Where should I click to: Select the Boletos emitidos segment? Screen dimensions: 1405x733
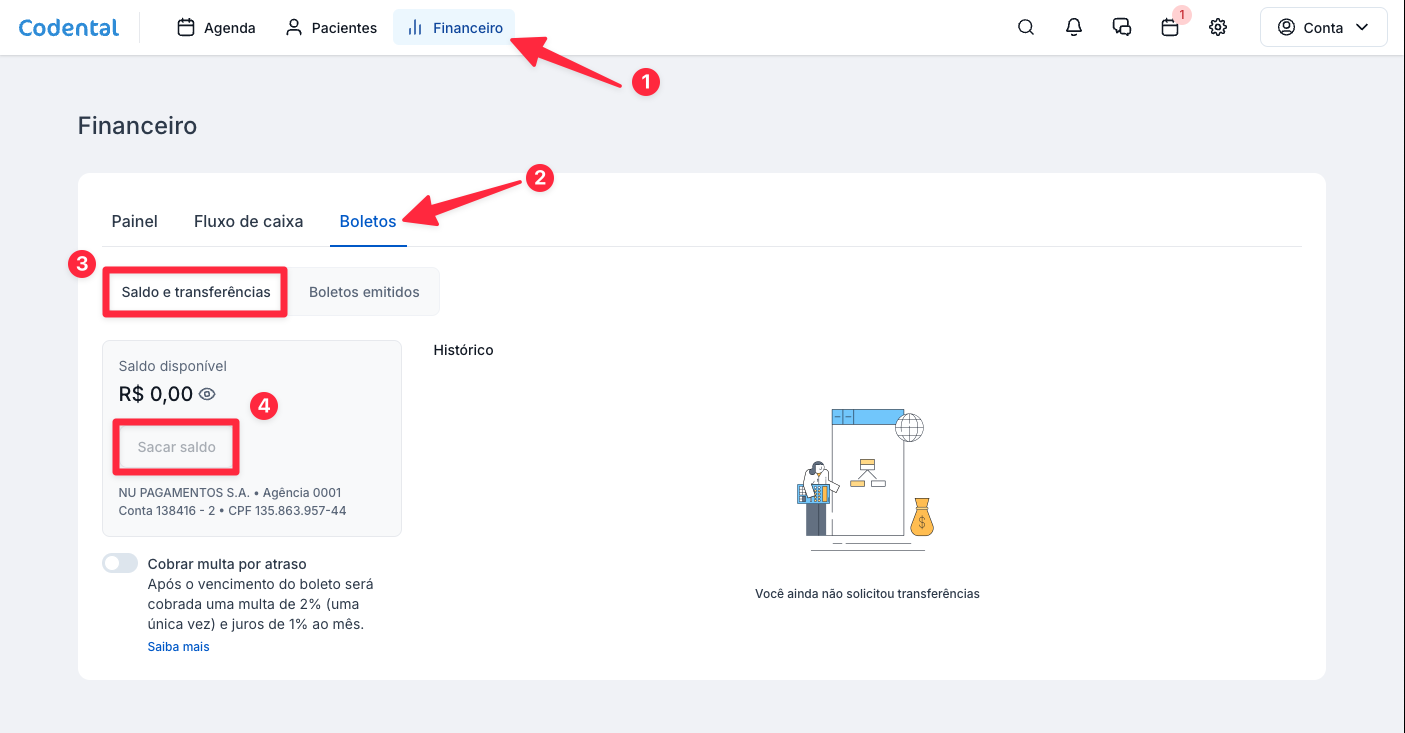click(364, 292)
